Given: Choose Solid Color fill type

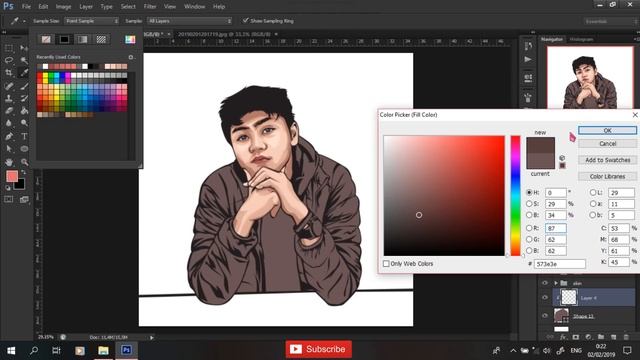Looking at the screenshot, I should (64, 39).
